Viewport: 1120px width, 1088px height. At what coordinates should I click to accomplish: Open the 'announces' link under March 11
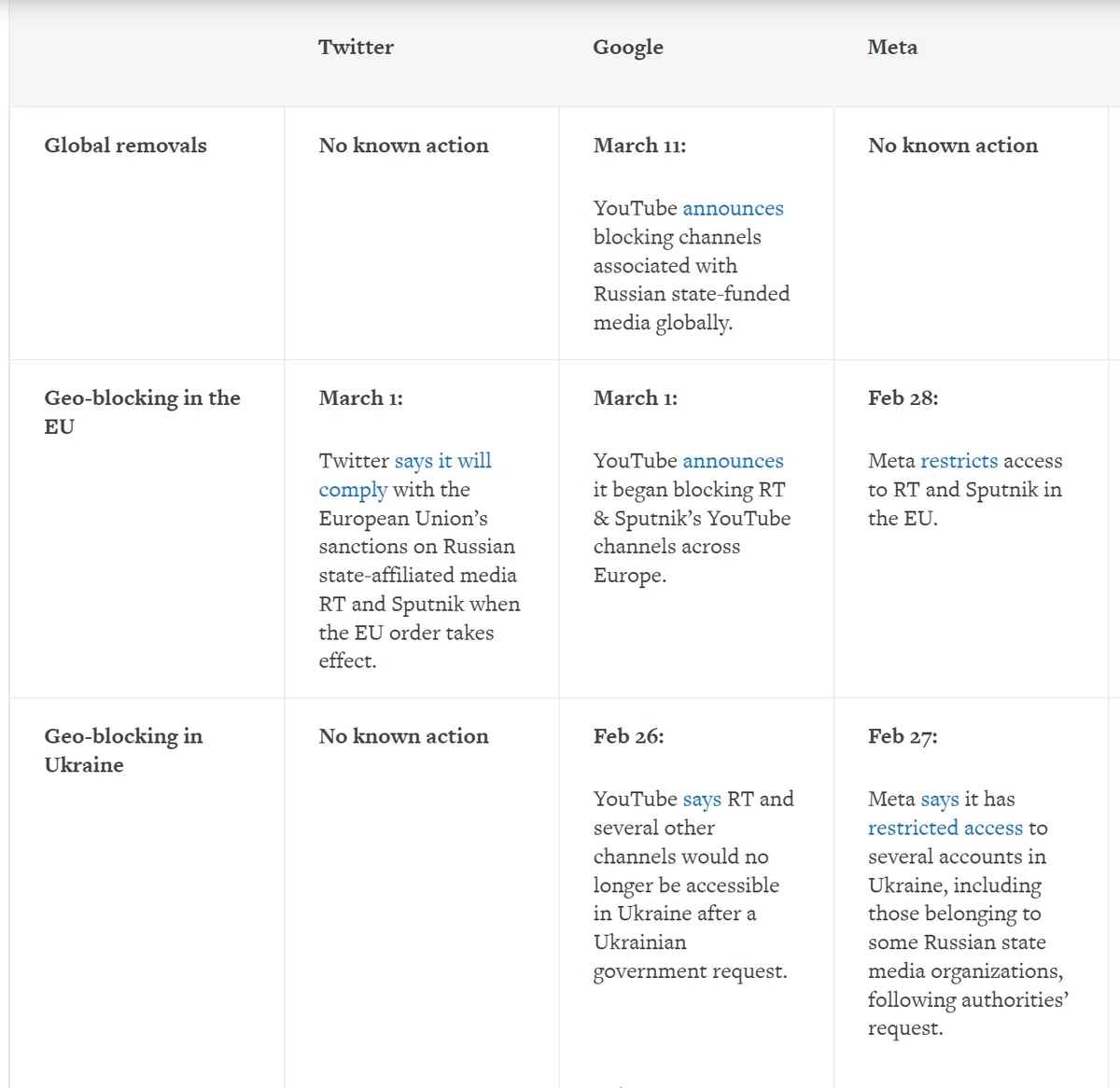pos(733,208)
